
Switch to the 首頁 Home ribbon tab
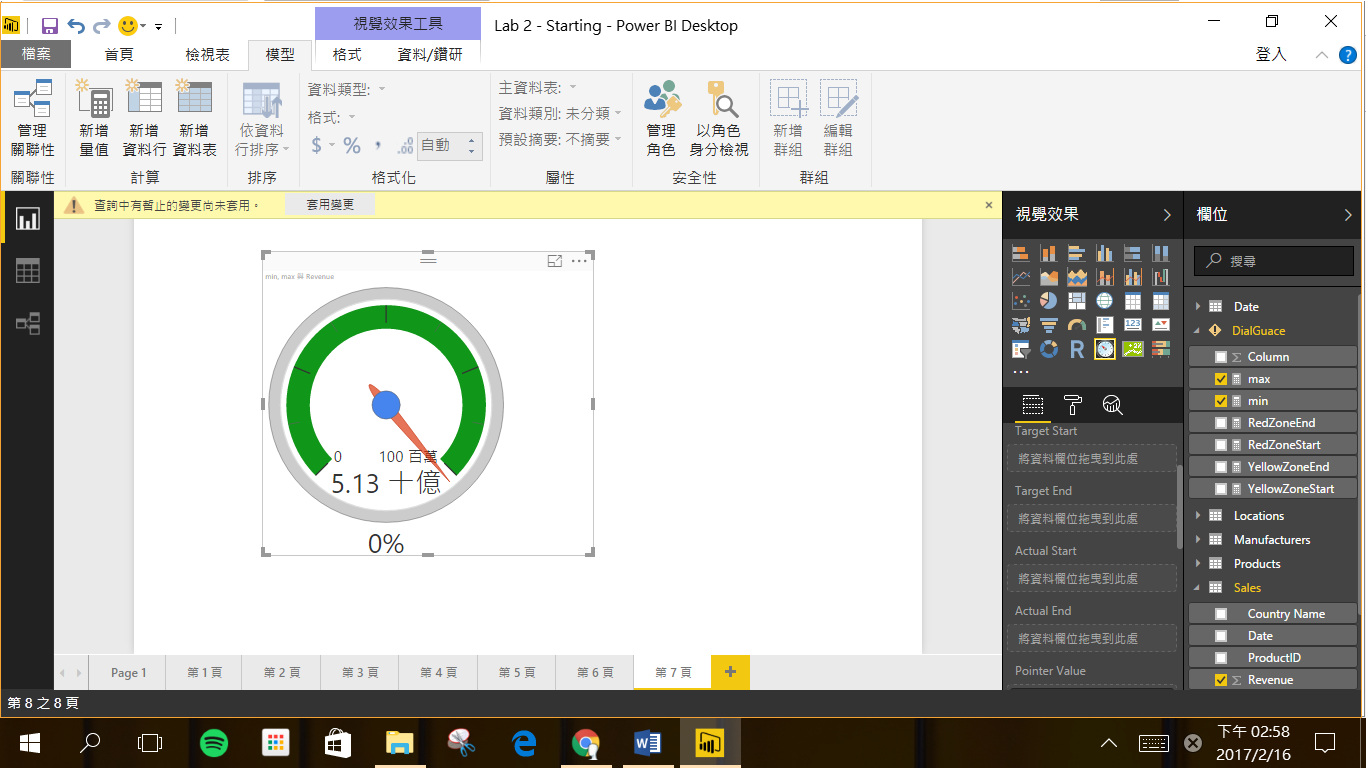(119, 55)
